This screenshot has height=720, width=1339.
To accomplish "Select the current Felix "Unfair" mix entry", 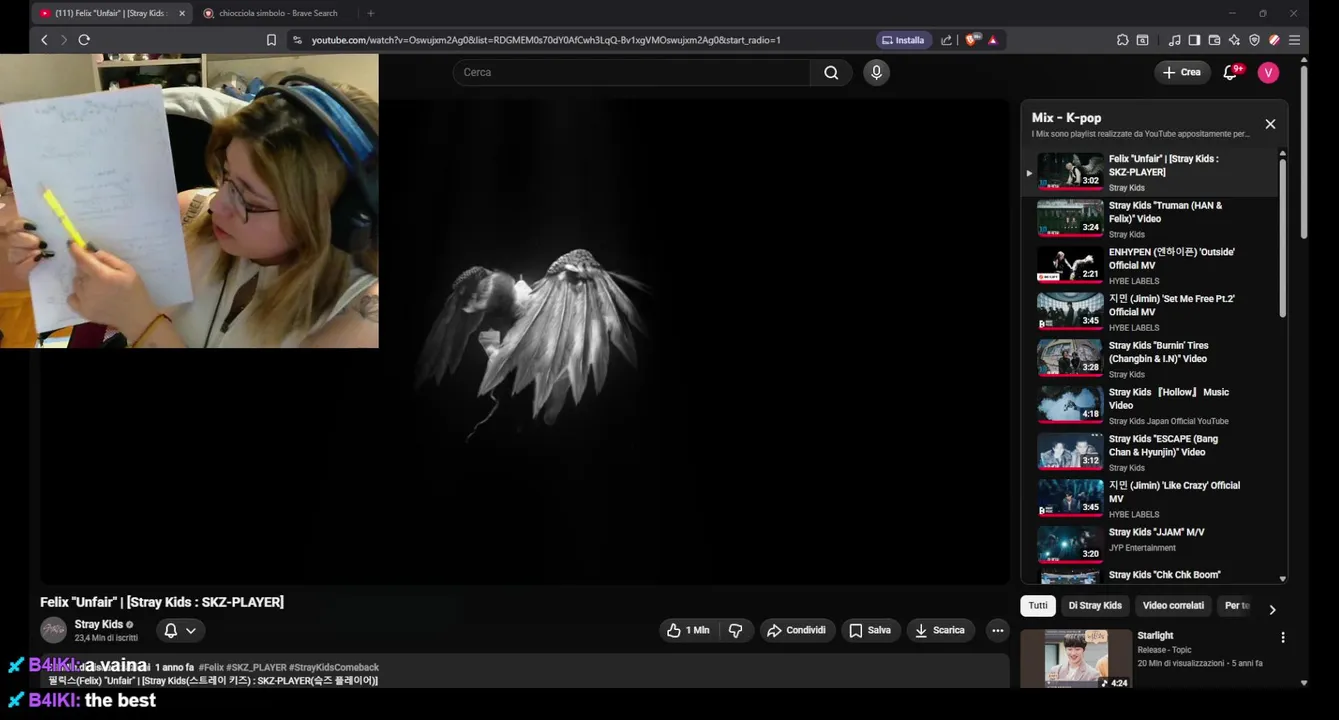I will (x=1150, y=172).
